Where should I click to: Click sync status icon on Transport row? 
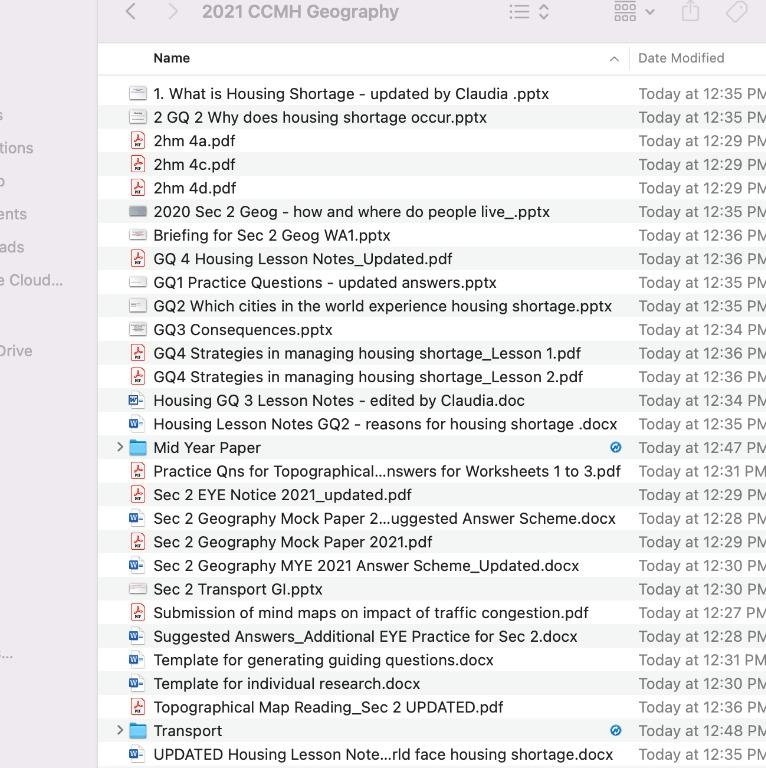tap(616, 731)
